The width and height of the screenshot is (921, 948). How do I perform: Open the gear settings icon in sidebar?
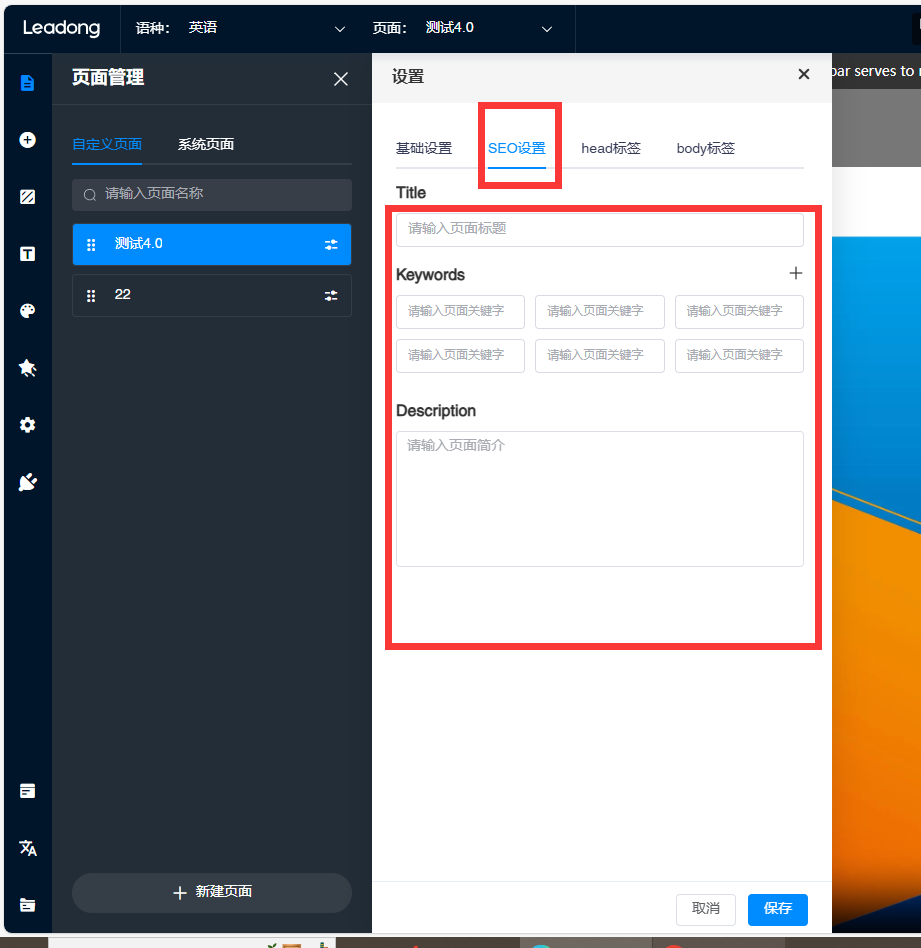27,425
